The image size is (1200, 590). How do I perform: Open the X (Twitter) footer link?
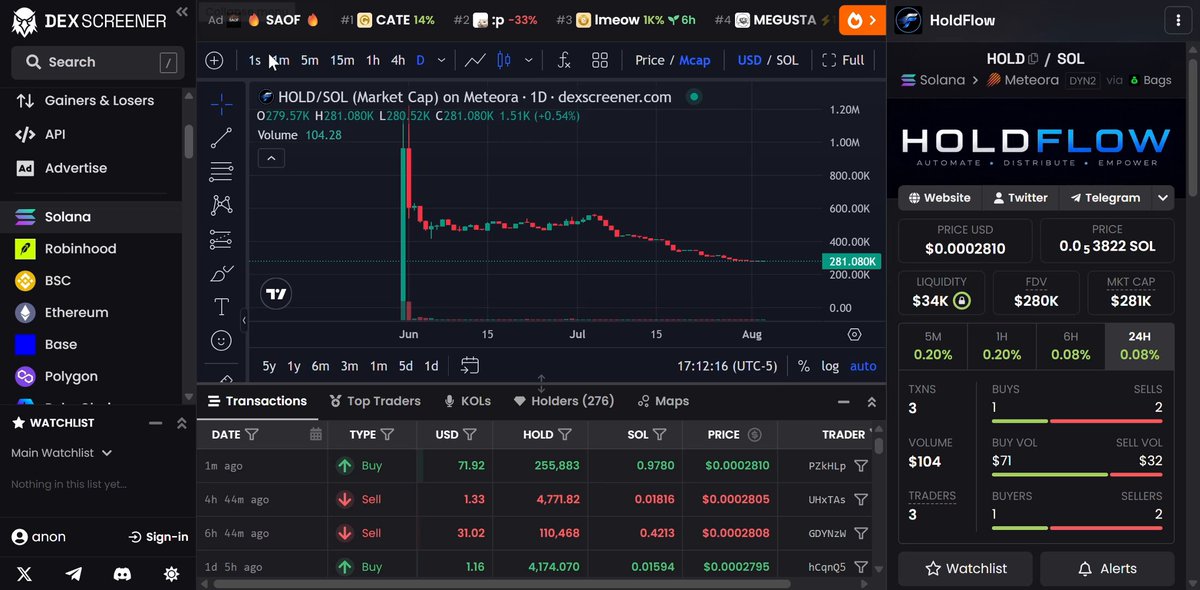[25, 574]
